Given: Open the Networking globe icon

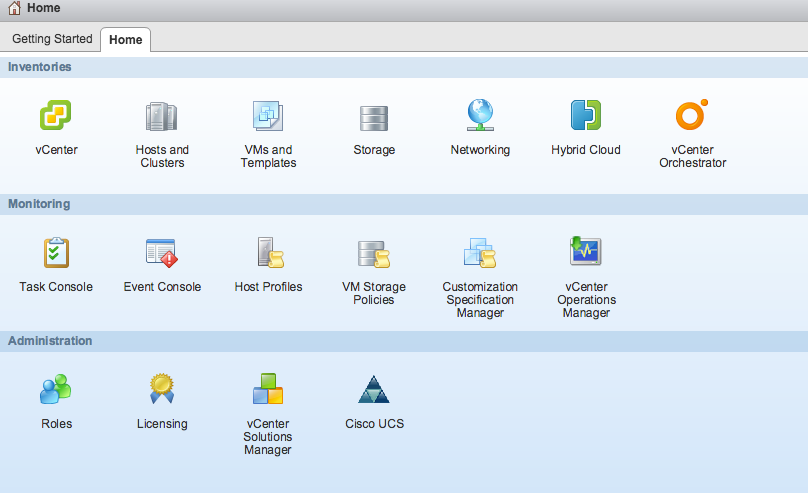Looking at the screenshot, I should click(x=480, y=115).
